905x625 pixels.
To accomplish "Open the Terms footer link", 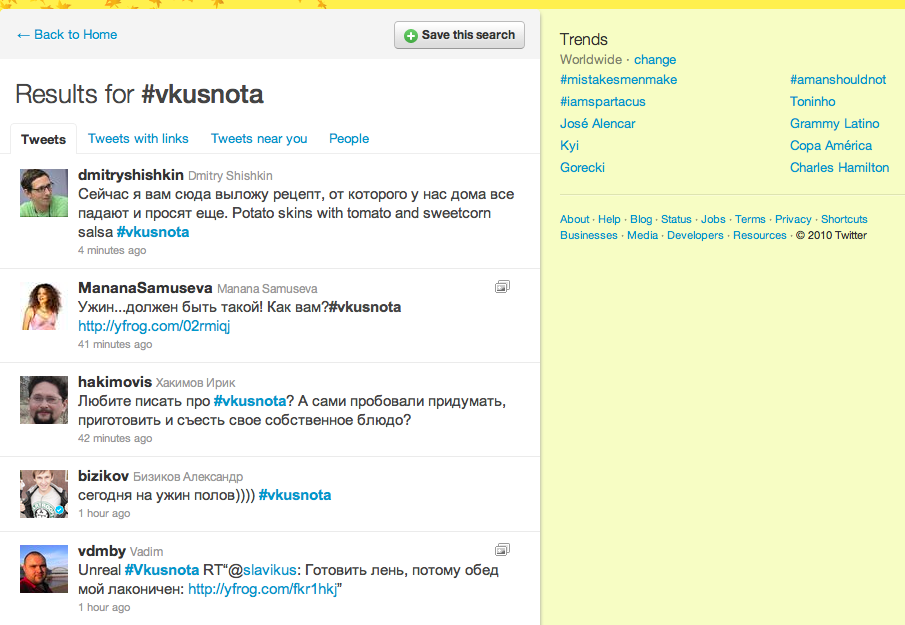I will click(750, 219).
